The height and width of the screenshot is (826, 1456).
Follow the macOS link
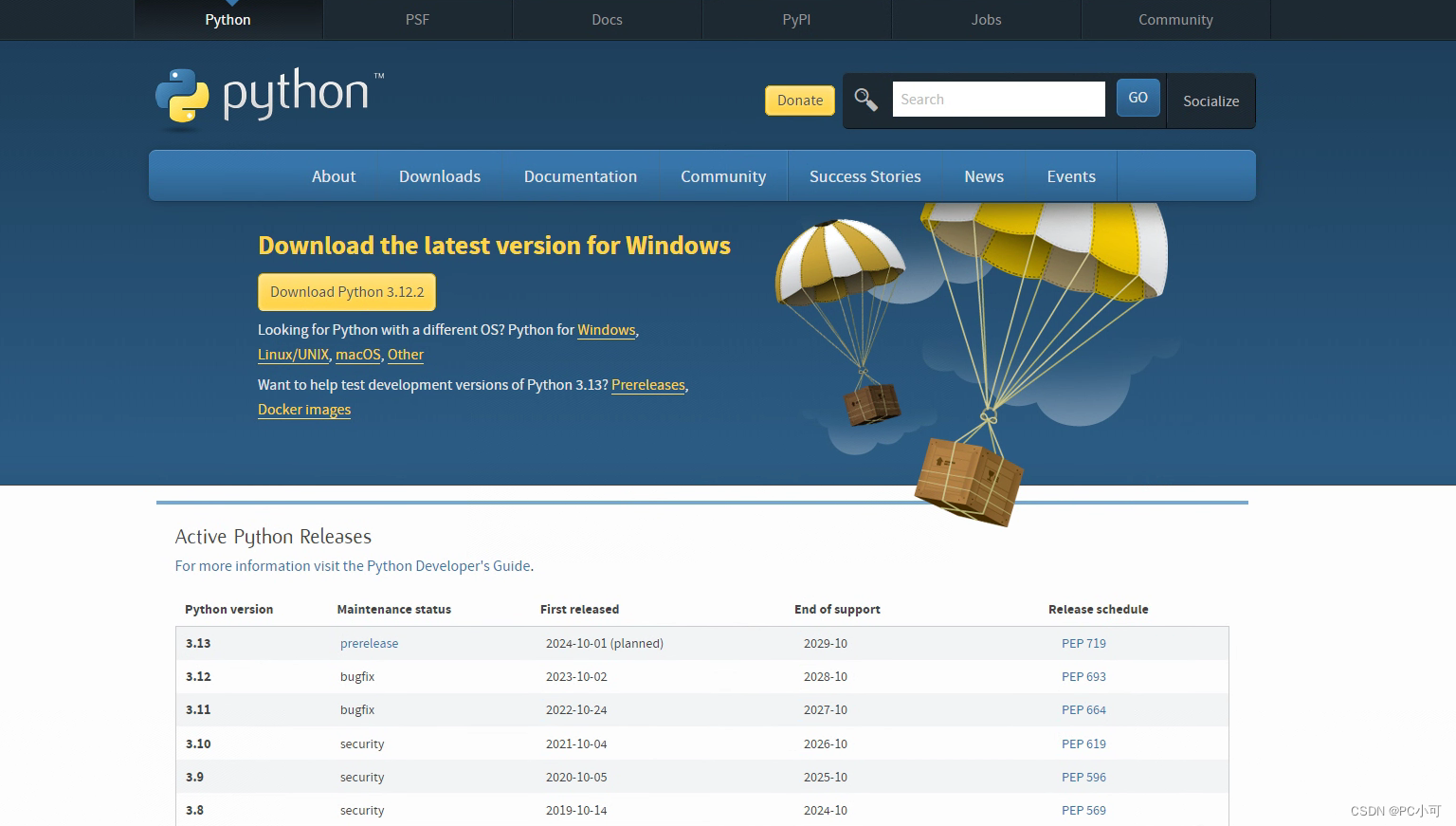[x=358, y=355]
